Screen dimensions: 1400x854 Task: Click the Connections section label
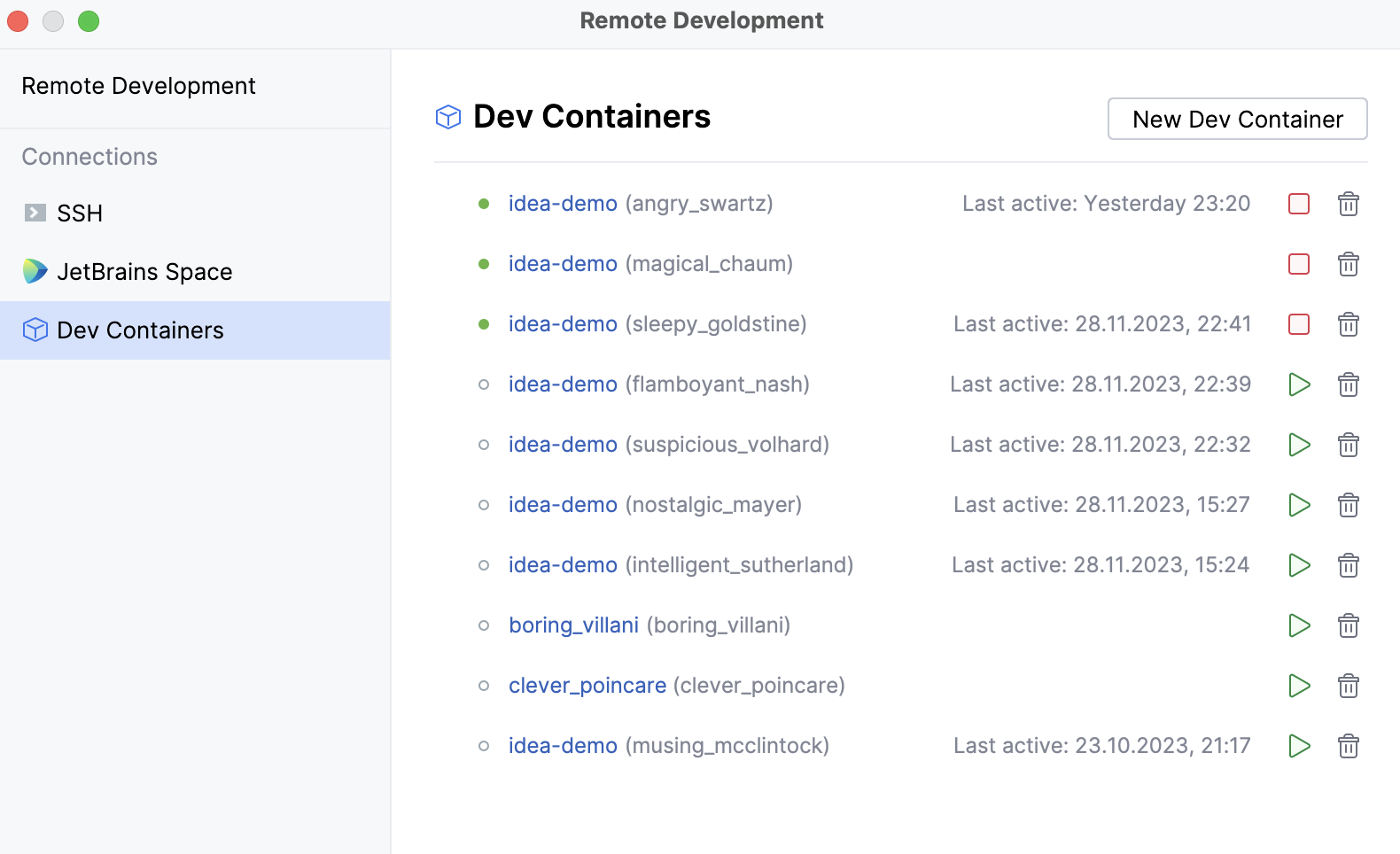pyautogui.click(x=89, y=157)
